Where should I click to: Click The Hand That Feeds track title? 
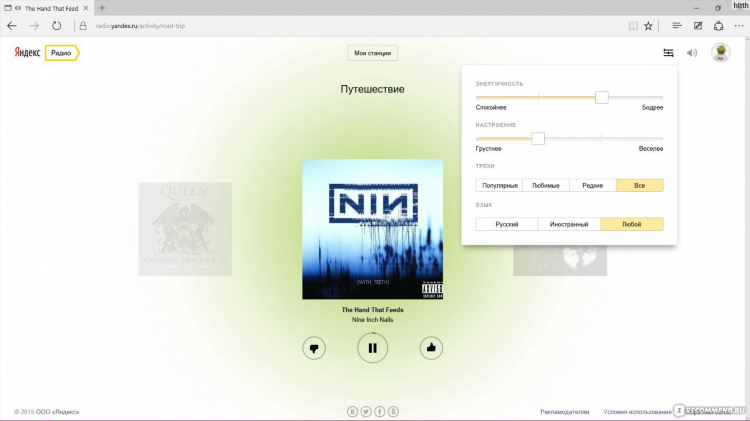[x=372, y=310]
